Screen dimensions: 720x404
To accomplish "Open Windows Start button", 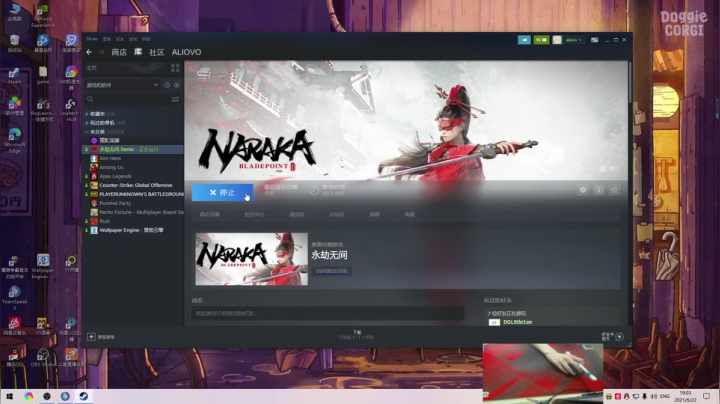I will click(10, 396).
